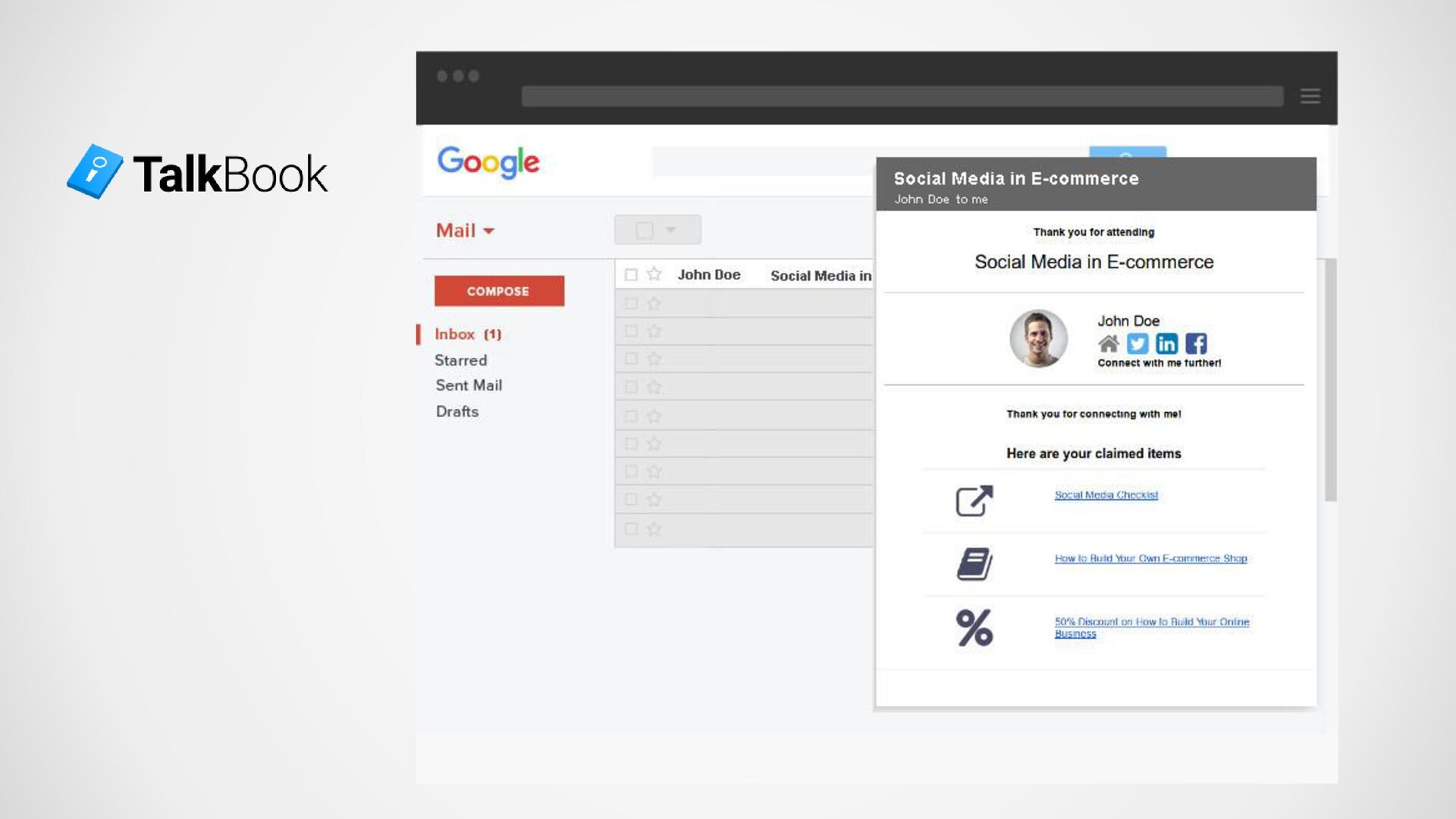Image resolution: width=1456 pixels, height=819 pixels.
Task: Open the Inbox folder
Action: coord(455,334)
